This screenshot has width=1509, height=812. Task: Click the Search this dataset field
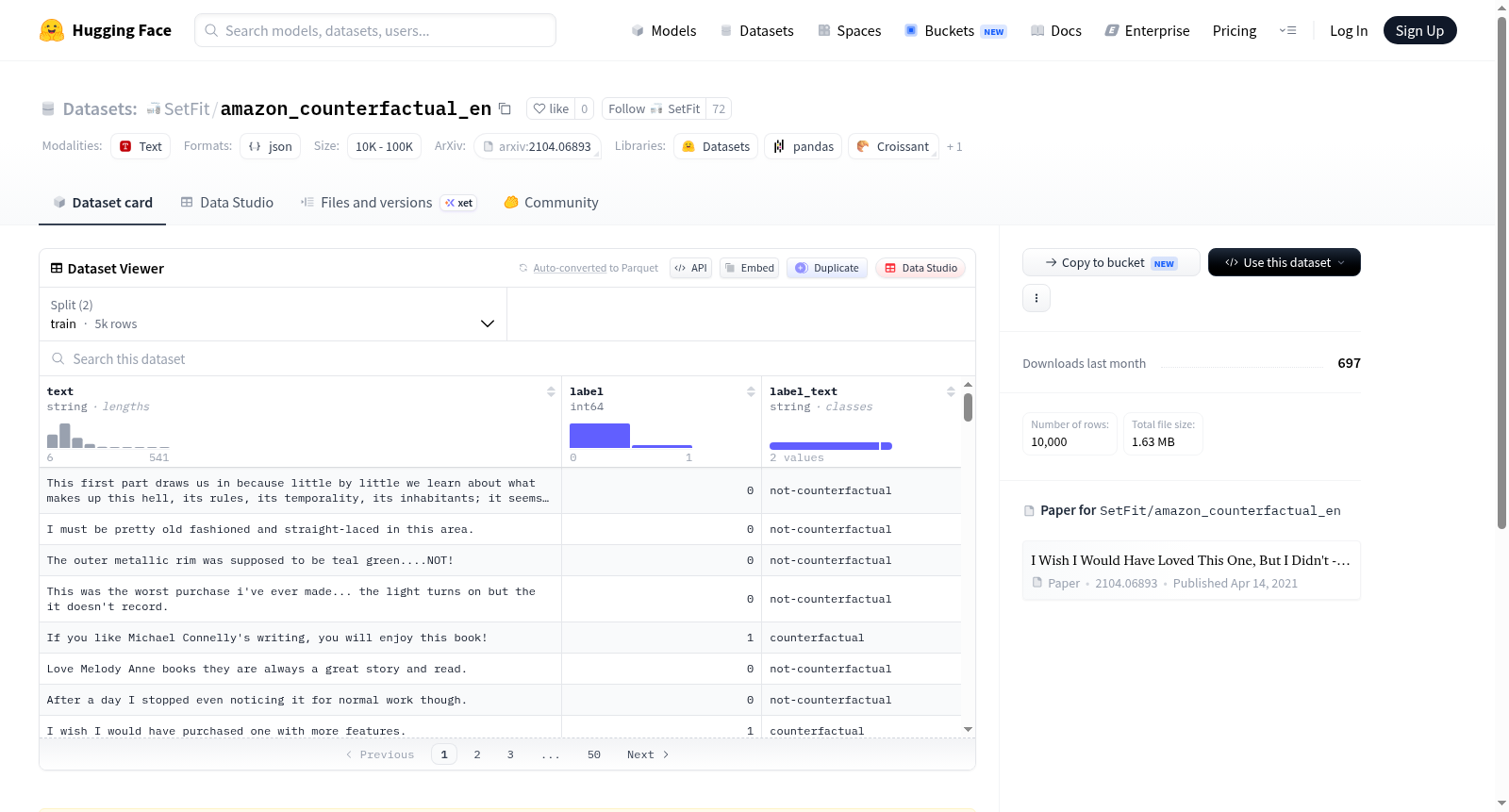click(507, 358)
